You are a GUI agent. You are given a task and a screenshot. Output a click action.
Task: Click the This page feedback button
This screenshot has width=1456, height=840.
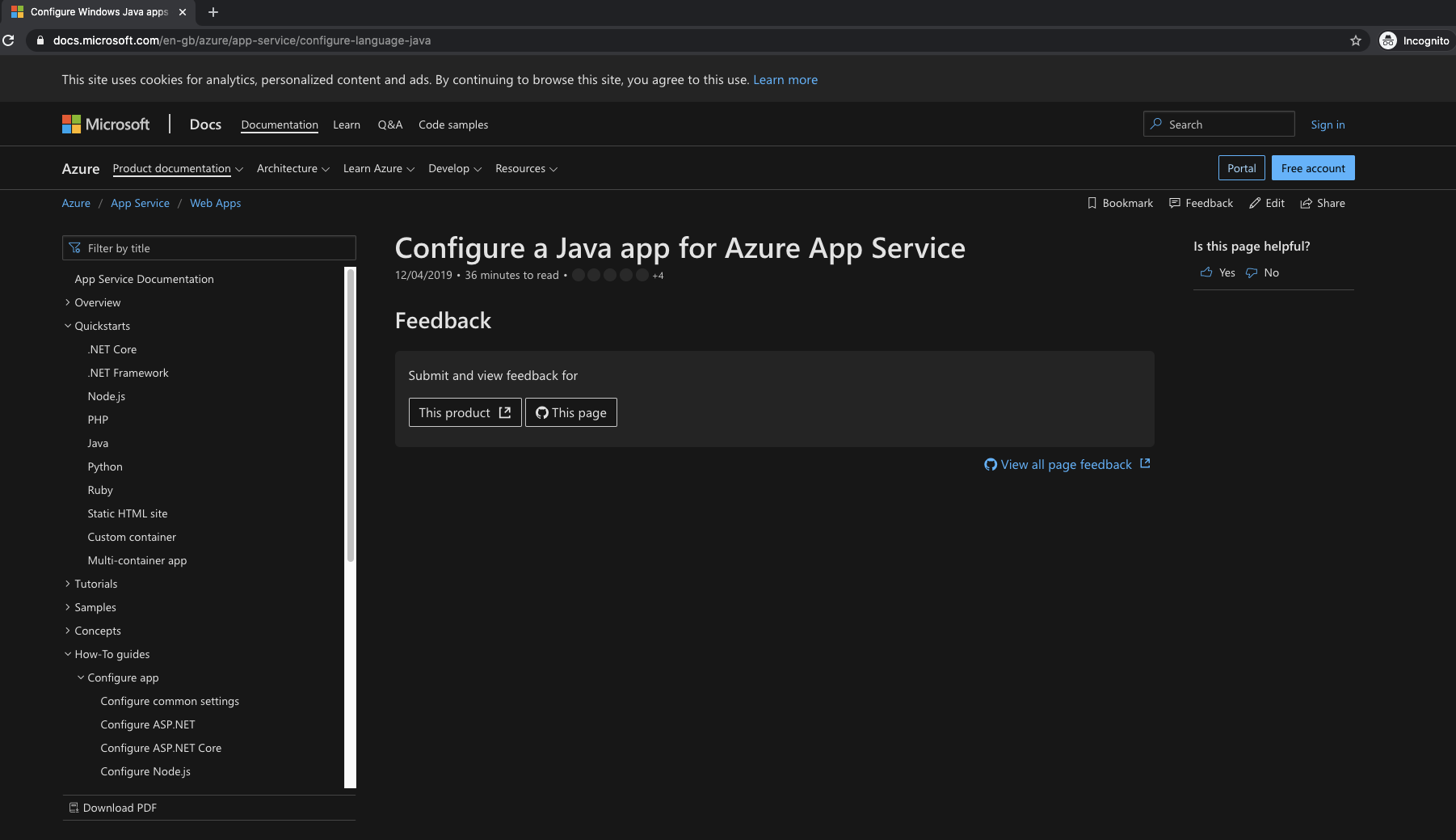pyautogui.click(x=571, y=412)
